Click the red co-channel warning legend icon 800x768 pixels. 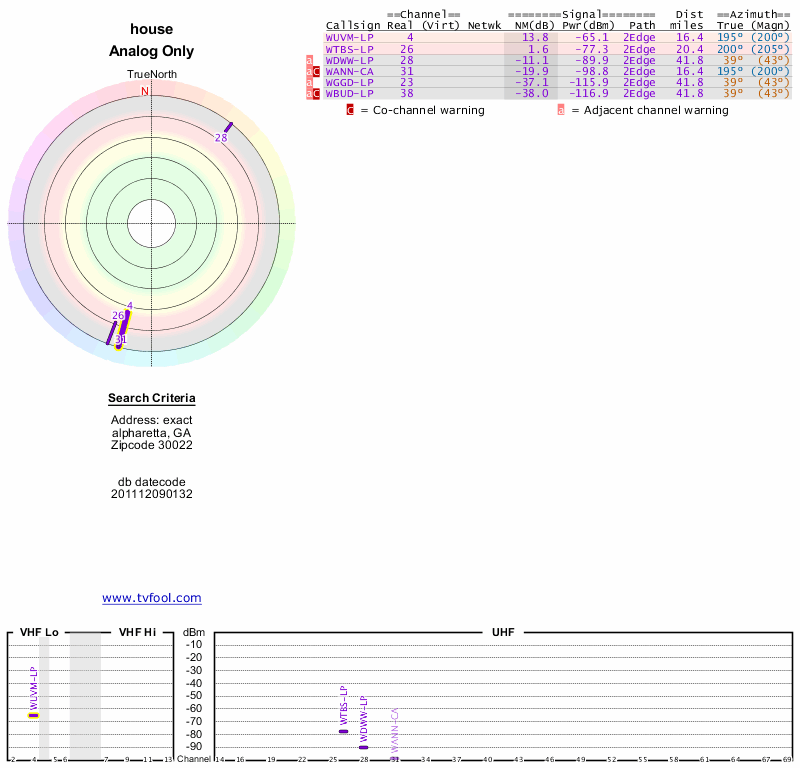(x=350, y=110)
